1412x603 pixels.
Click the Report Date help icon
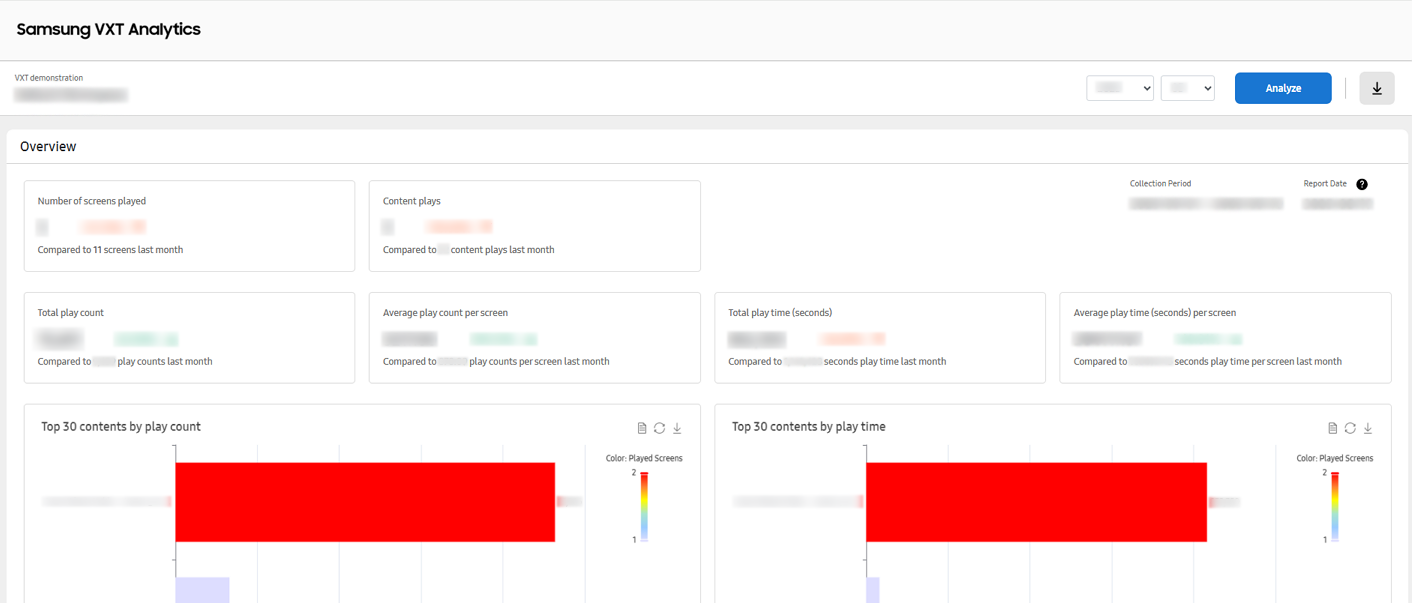(1362, 184)
